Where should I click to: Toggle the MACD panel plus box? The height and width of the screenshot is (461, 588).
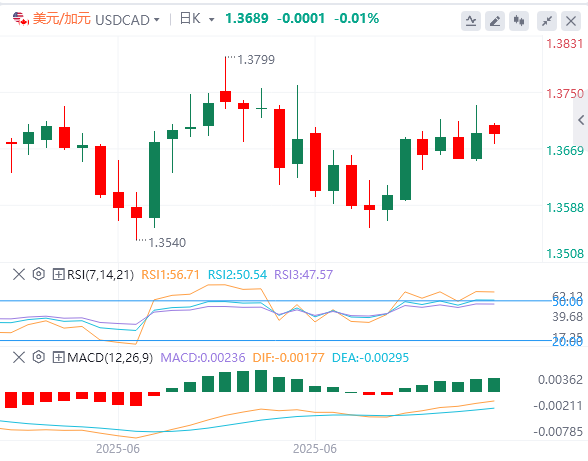pos(58,357)
